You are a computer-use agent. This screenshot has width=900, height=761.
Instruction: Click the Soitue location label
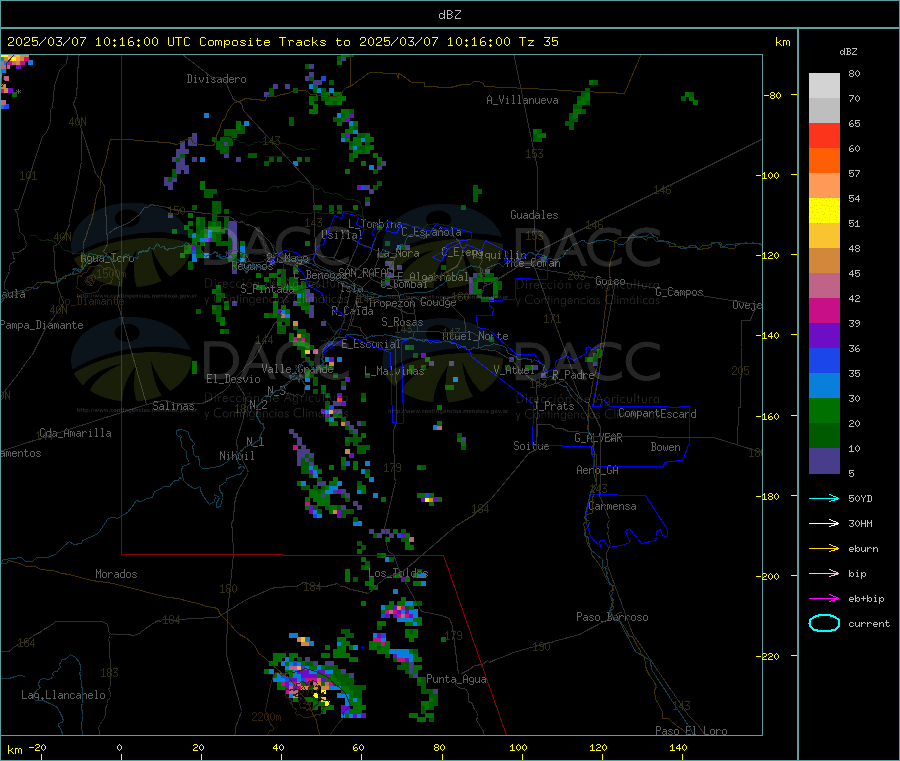pos(531,446)
